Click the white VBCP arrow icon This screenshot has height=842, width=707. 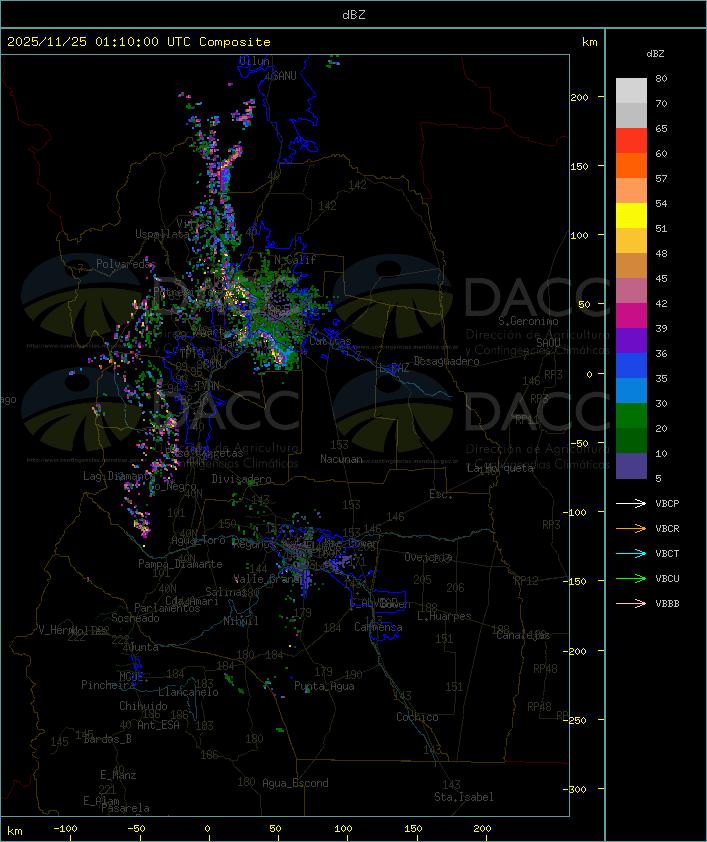(x=631, y=503)
